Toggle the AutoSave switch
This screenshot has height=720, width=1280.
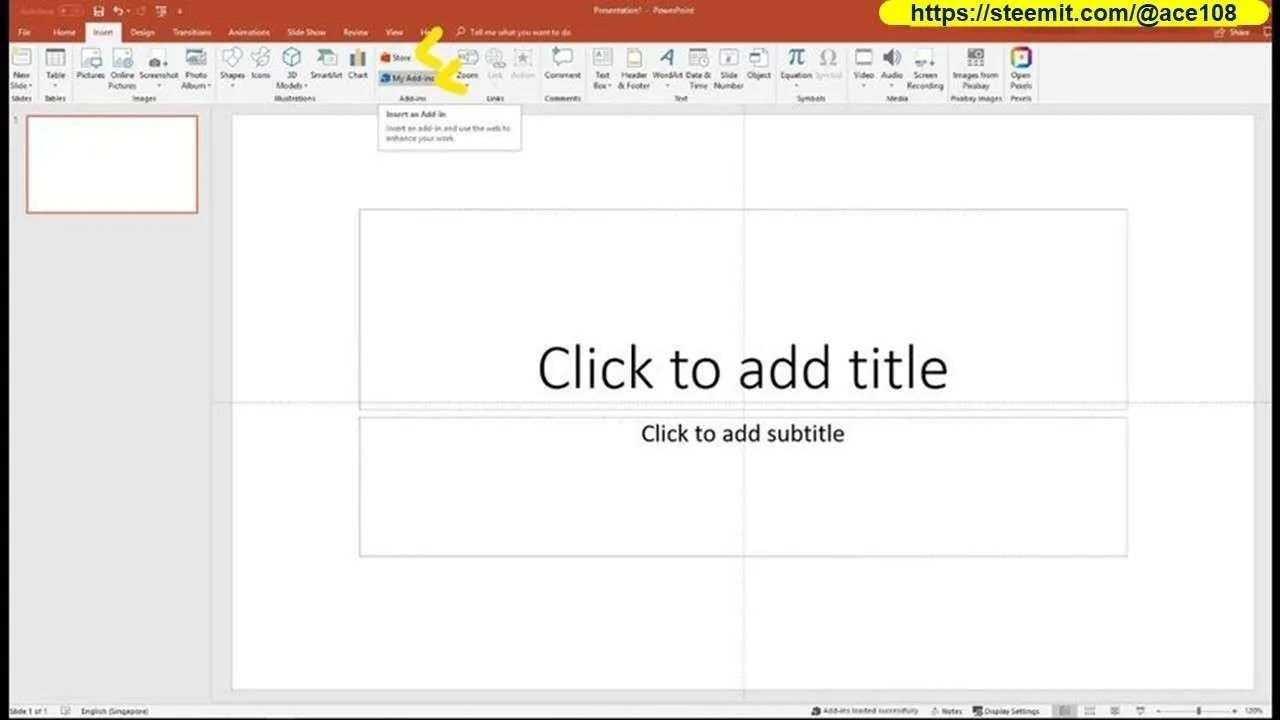coord(69,11)
